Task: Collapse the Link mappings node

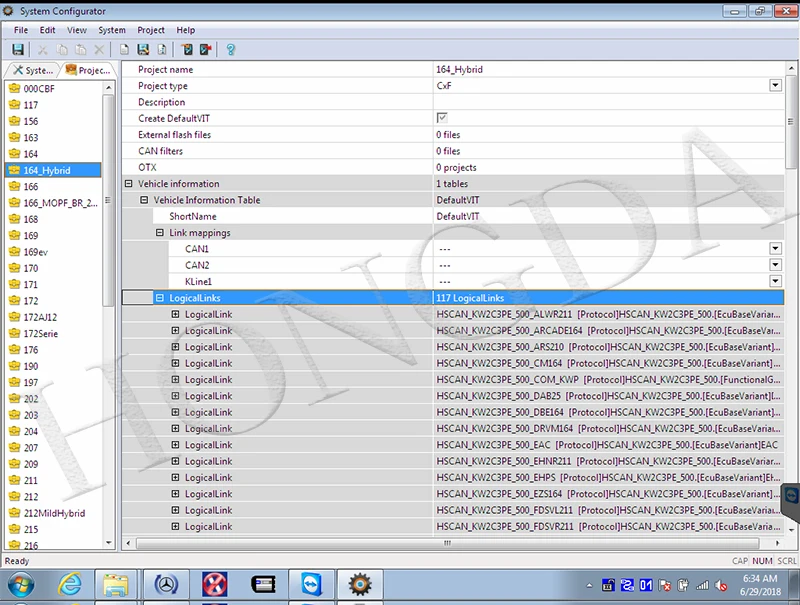Action: 160,233
